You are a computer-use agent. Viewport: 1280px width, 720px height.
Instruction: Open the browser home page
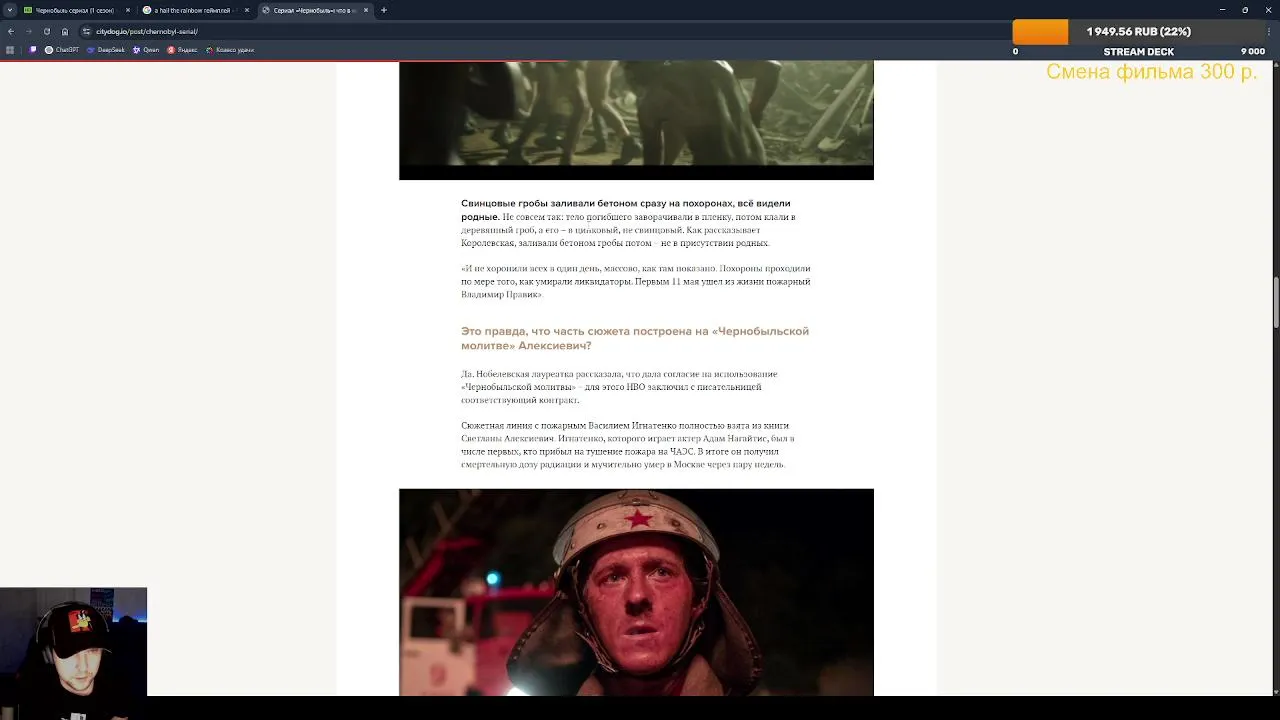65,31
